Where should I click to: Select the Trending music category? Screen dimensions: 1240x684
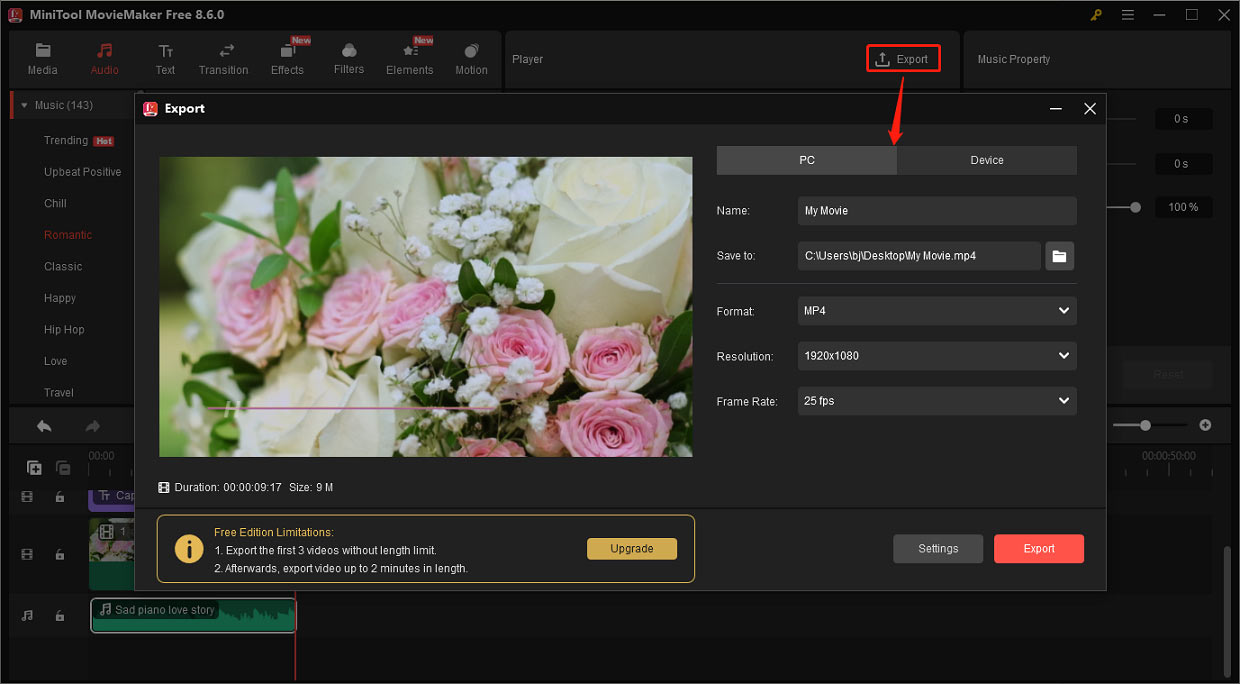coord(66,141)
